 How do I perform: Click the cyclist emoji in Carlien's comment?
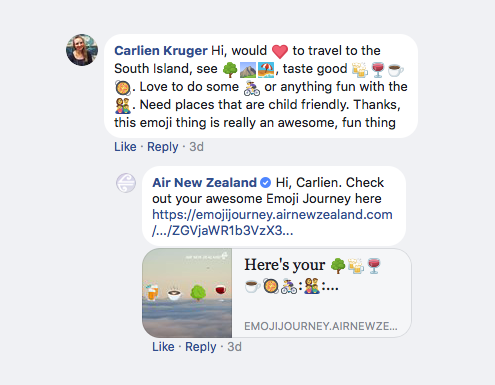(252, 88)
